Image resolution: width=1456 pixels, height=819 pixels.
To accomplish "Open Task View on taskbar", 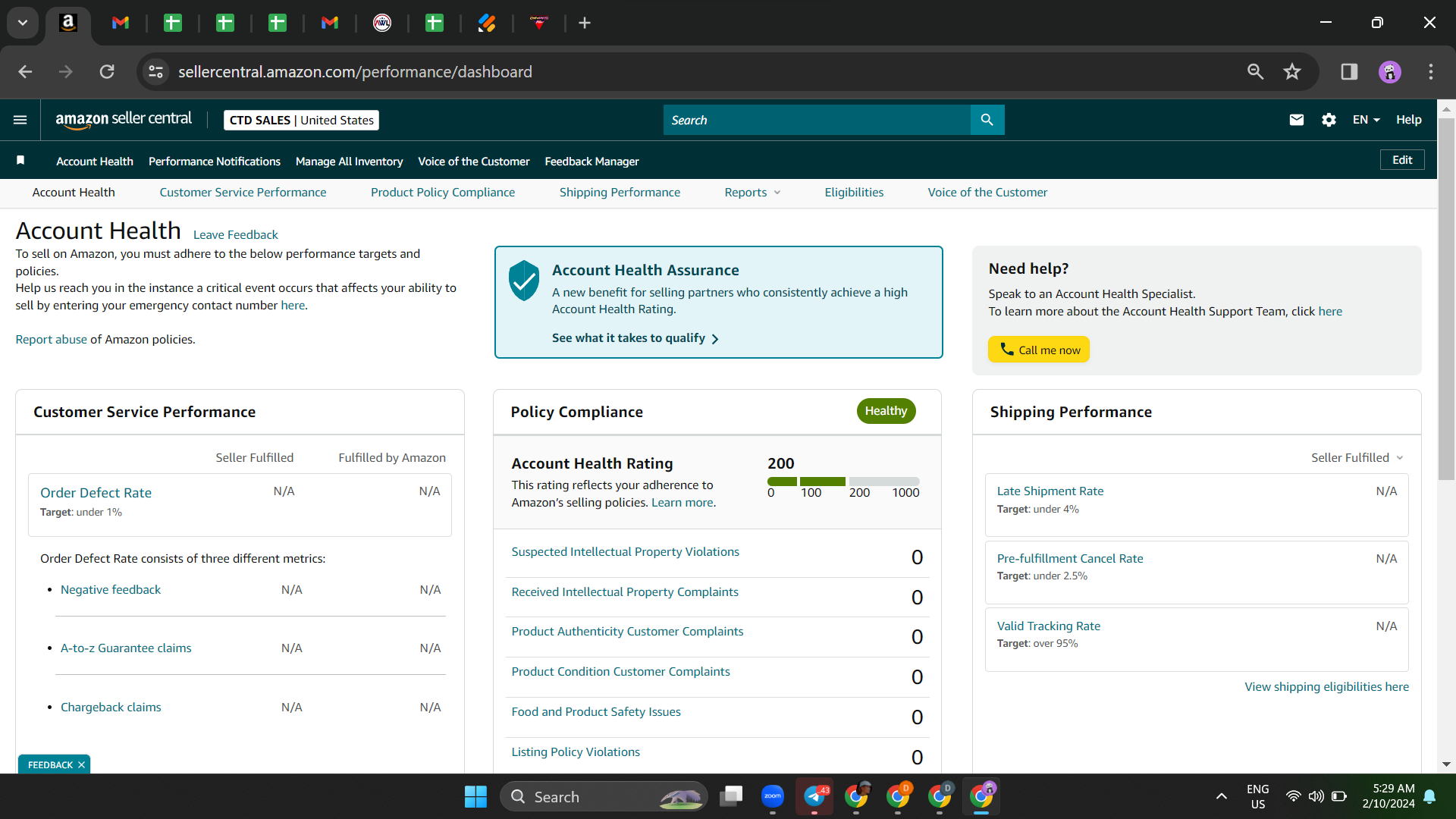I will (731, 796).
